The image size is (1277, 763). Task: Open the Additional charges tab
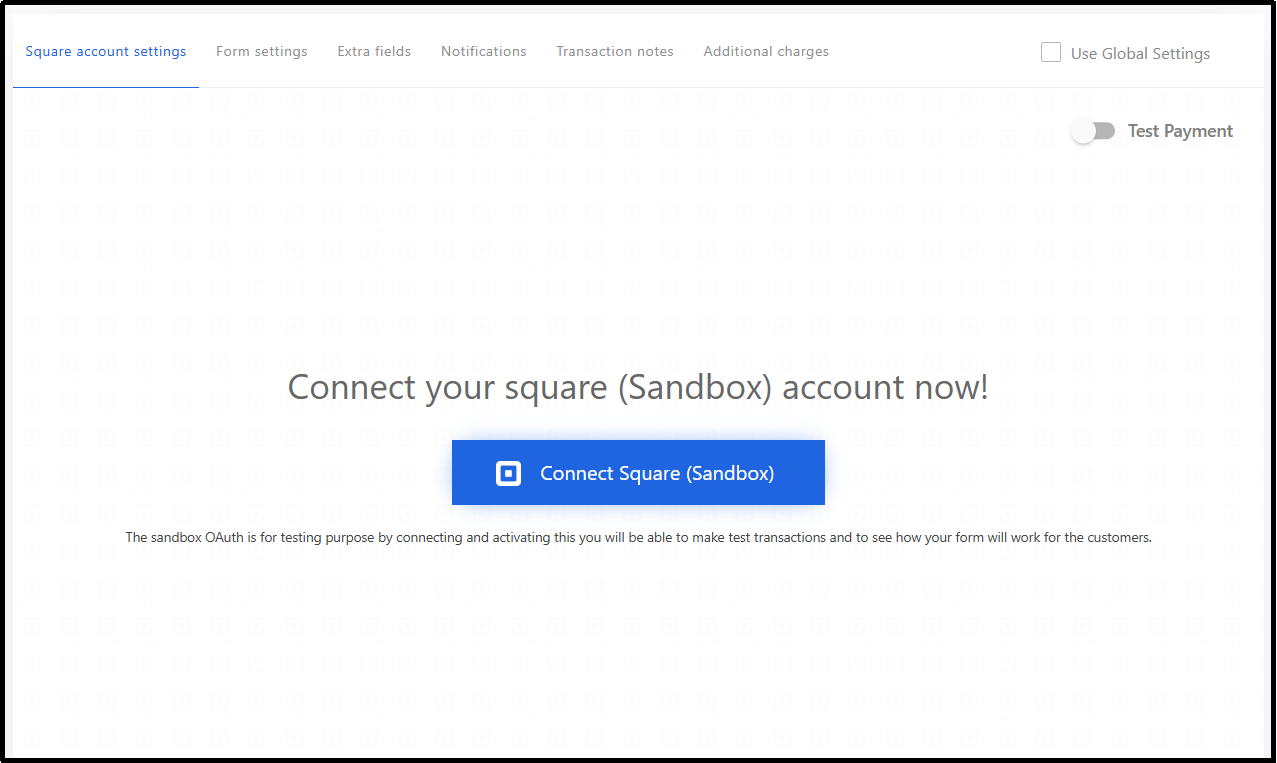coord(766,51)
